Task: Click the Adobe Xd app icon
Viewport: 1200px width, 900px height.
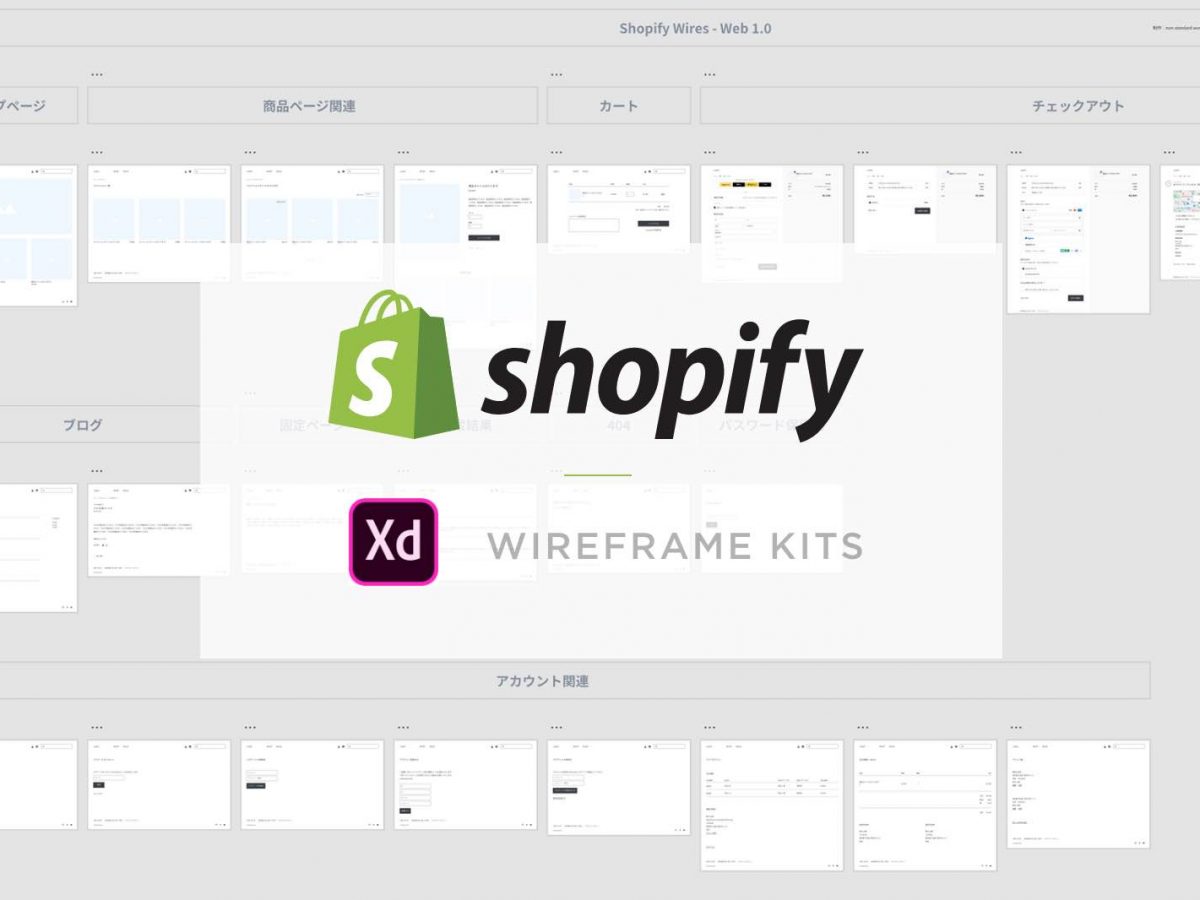Action: [x=393, y=541]
